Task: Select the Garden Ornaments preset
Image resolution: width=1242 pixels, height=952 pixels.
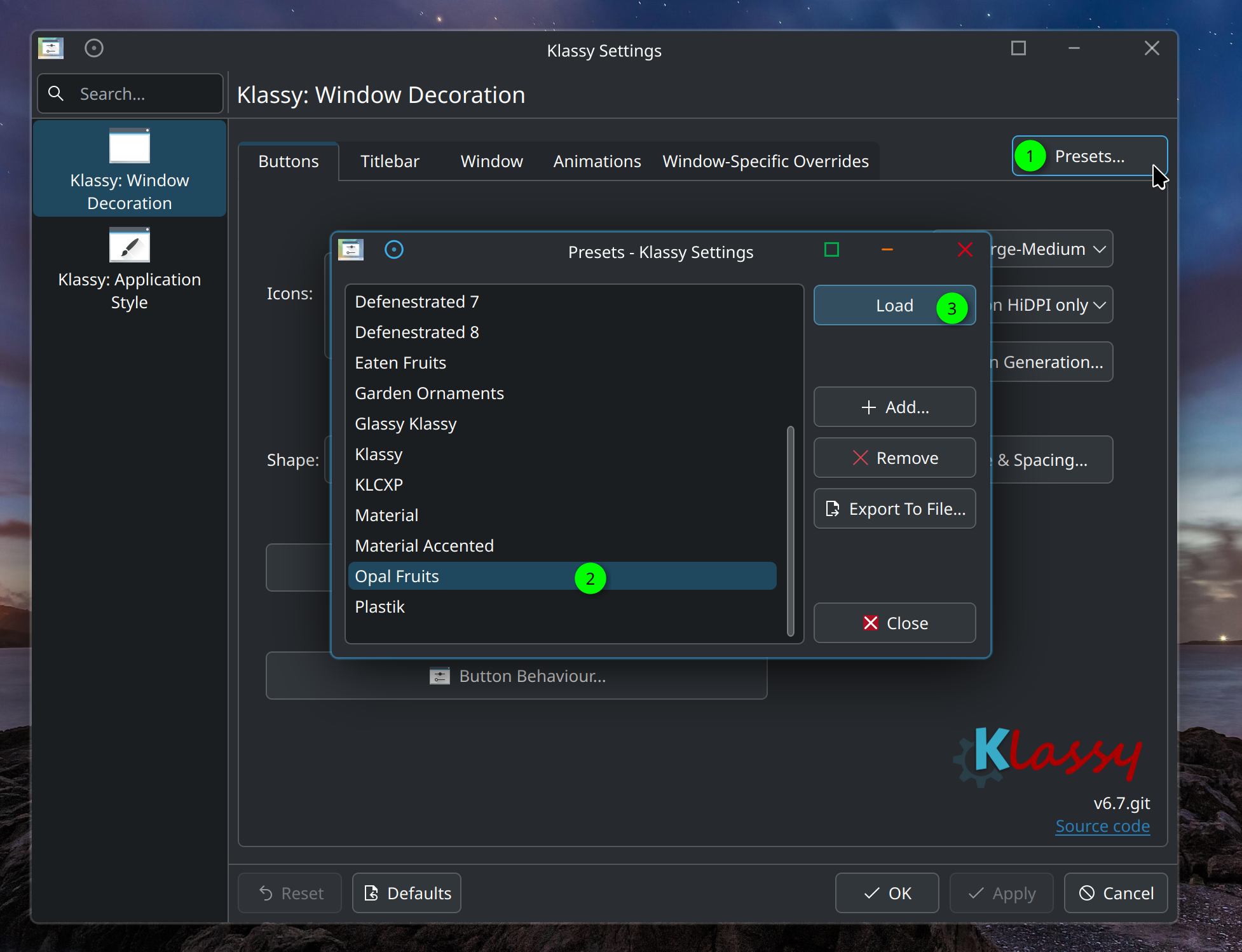Action: (562, 393)
